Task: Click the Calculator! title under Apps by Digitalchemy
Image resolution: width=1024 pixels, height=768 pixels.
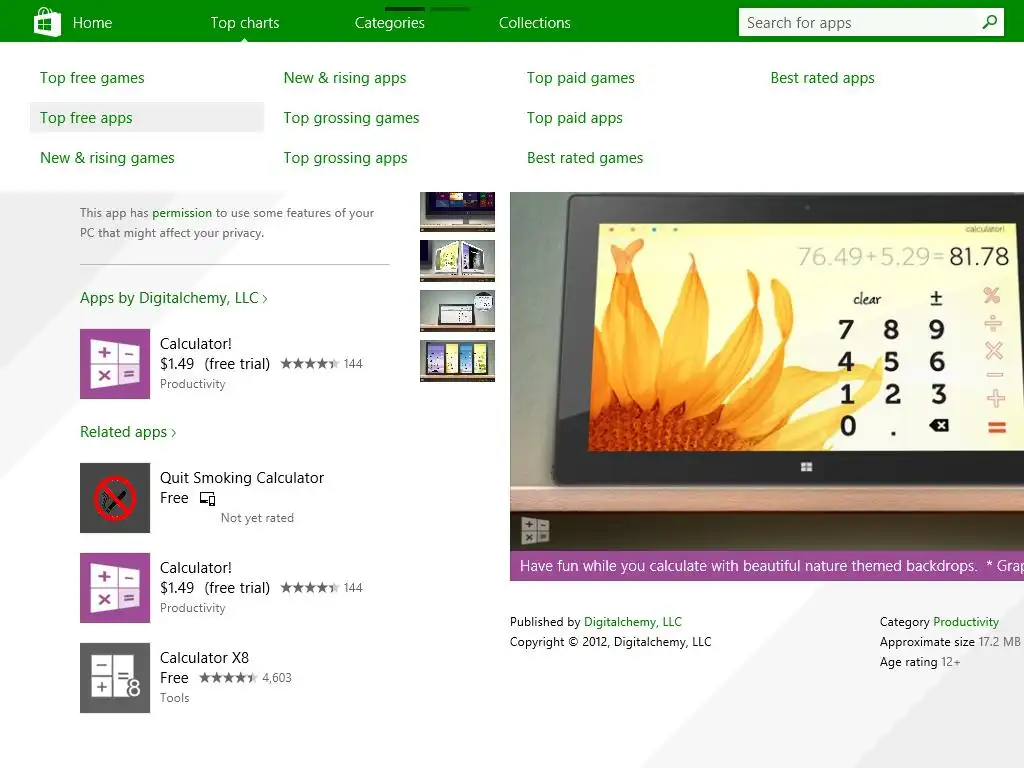Action: click(x=196, y=344)
